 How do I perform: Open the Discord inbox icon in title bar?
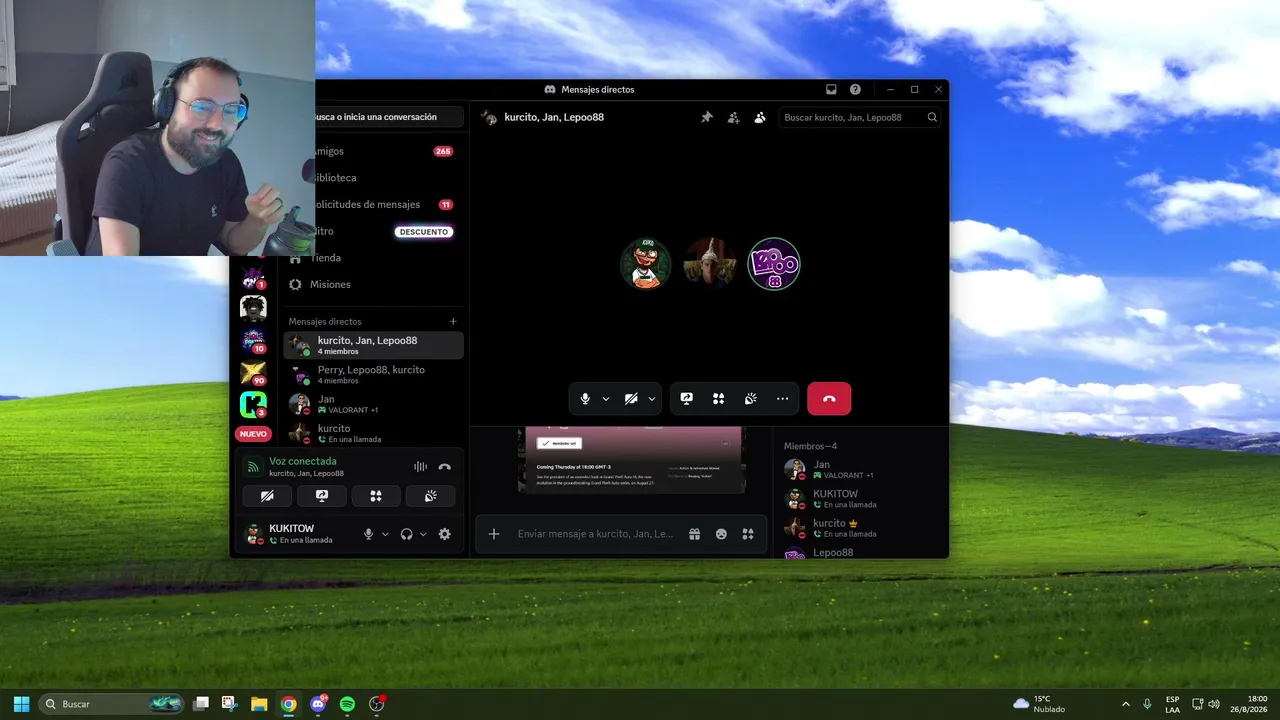tap(831, 89)
